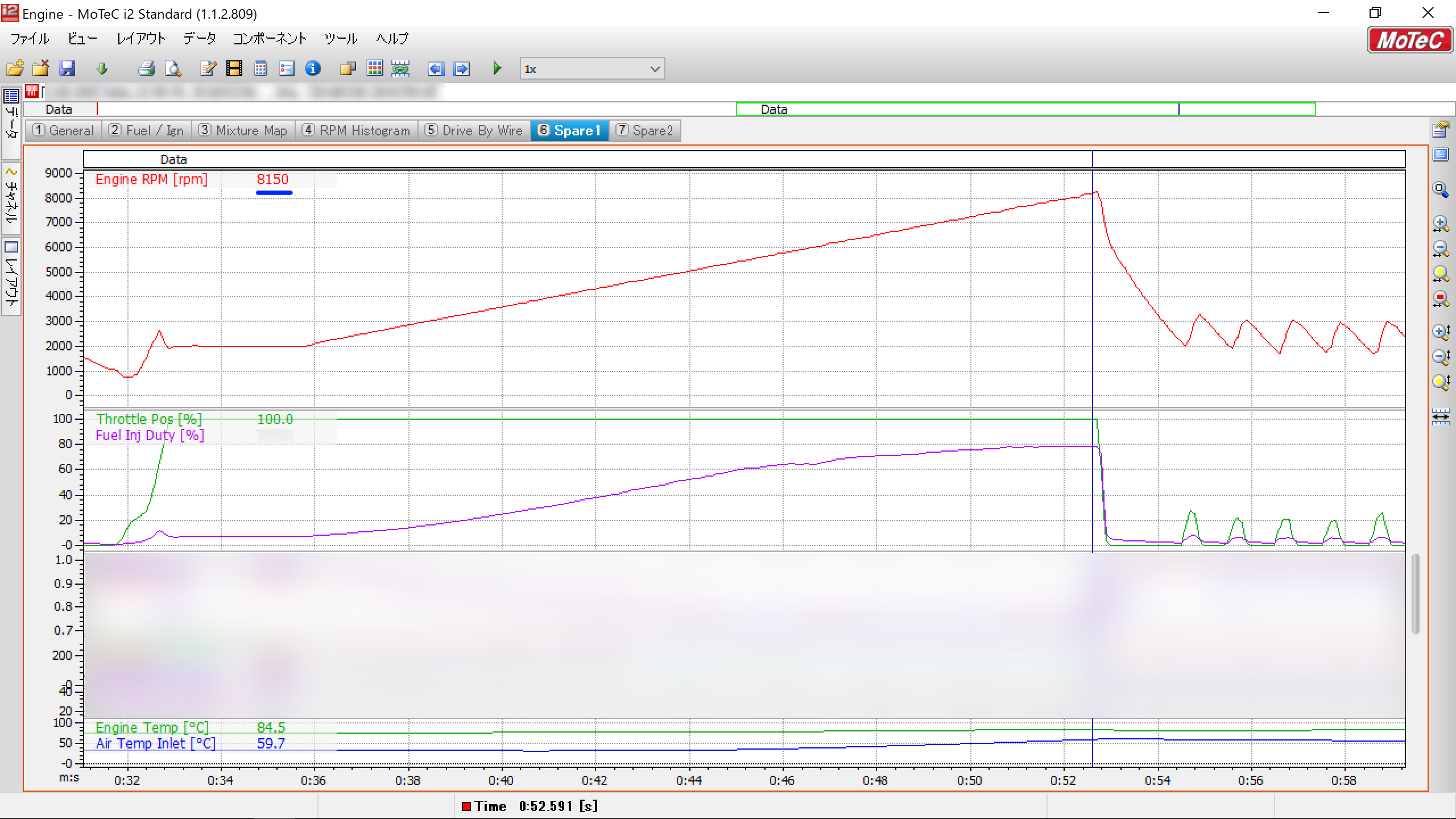Click the film strip video icon
Viewport: 1456px width, 819px height.
click(x=234, y=69)
